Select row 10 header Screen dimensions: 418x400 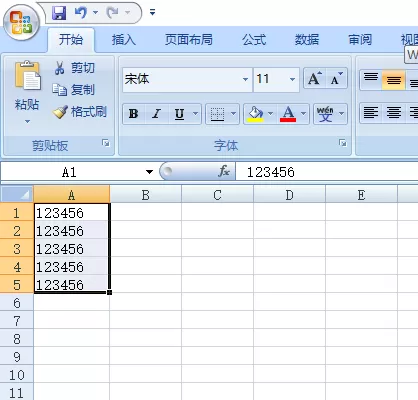click(17, 374)
